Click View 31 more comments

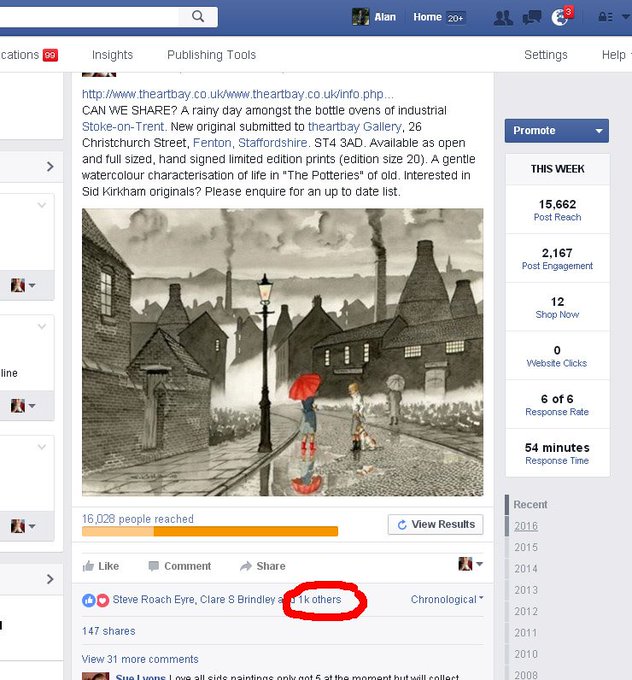pyautogui.click(x=140, y=659)
